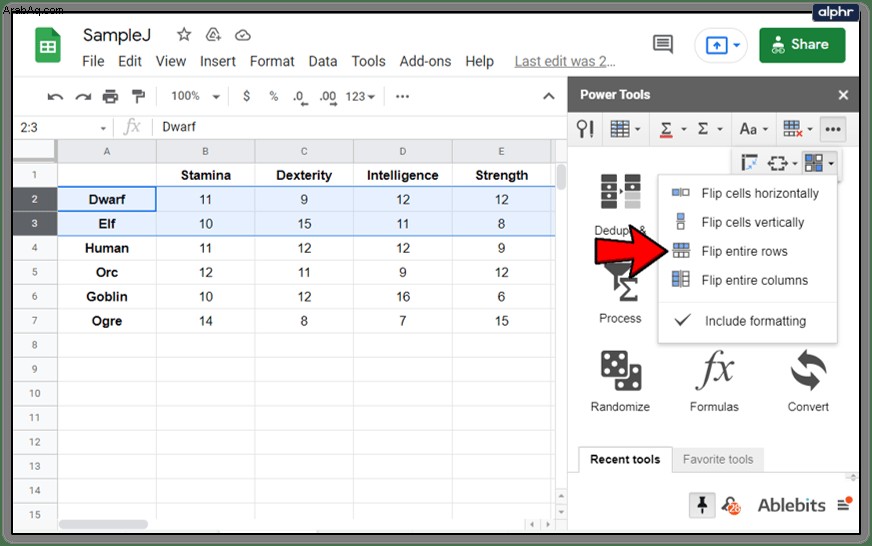
Task: Collapse the header with the up chevron
Action: click(548, 96)
